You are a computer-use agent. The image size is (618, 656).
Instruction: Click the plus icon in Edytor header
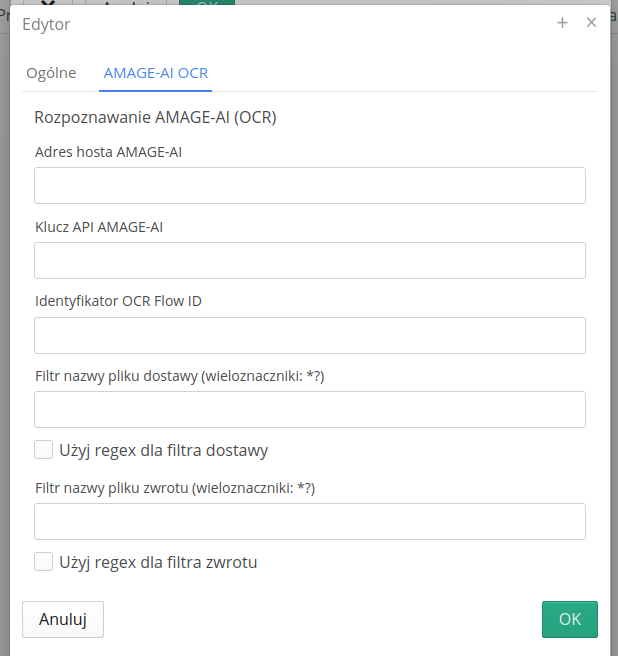click(562, 23)
